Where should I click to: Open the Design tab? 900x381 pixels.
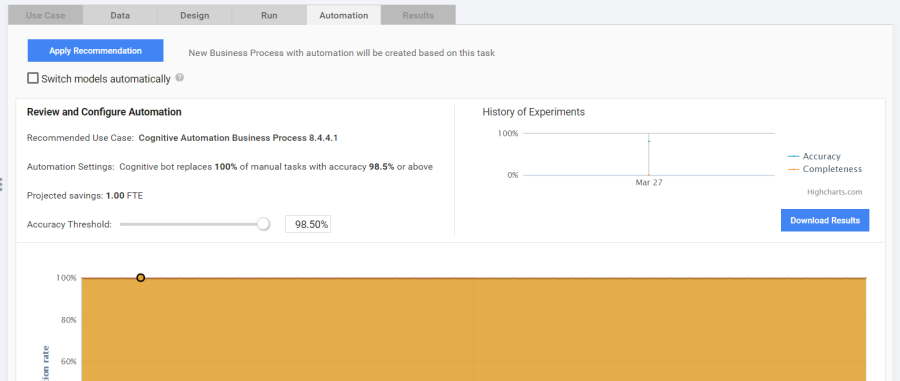[x=195, y=15]
